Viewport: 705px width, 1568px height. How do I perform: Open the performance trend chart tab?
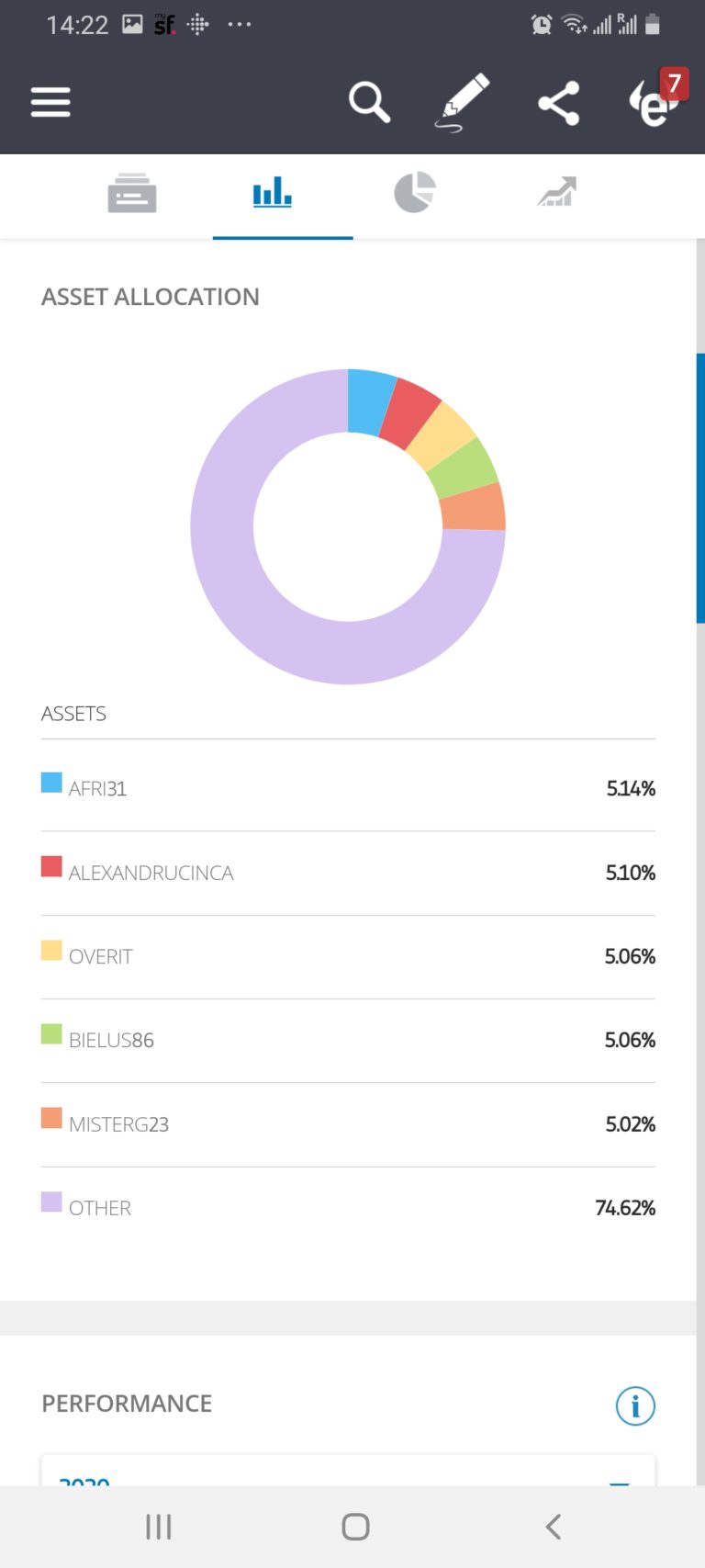[554, 194]
